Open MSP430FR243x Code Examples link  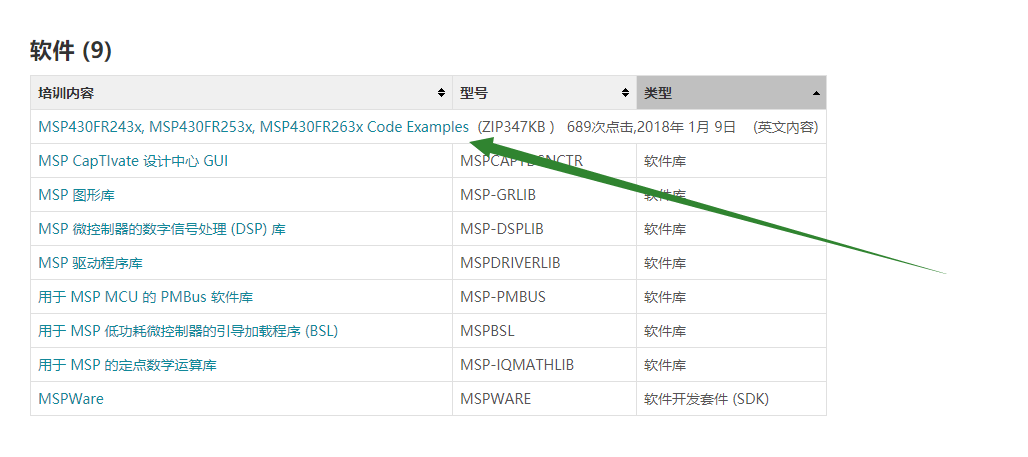[254, 127]
